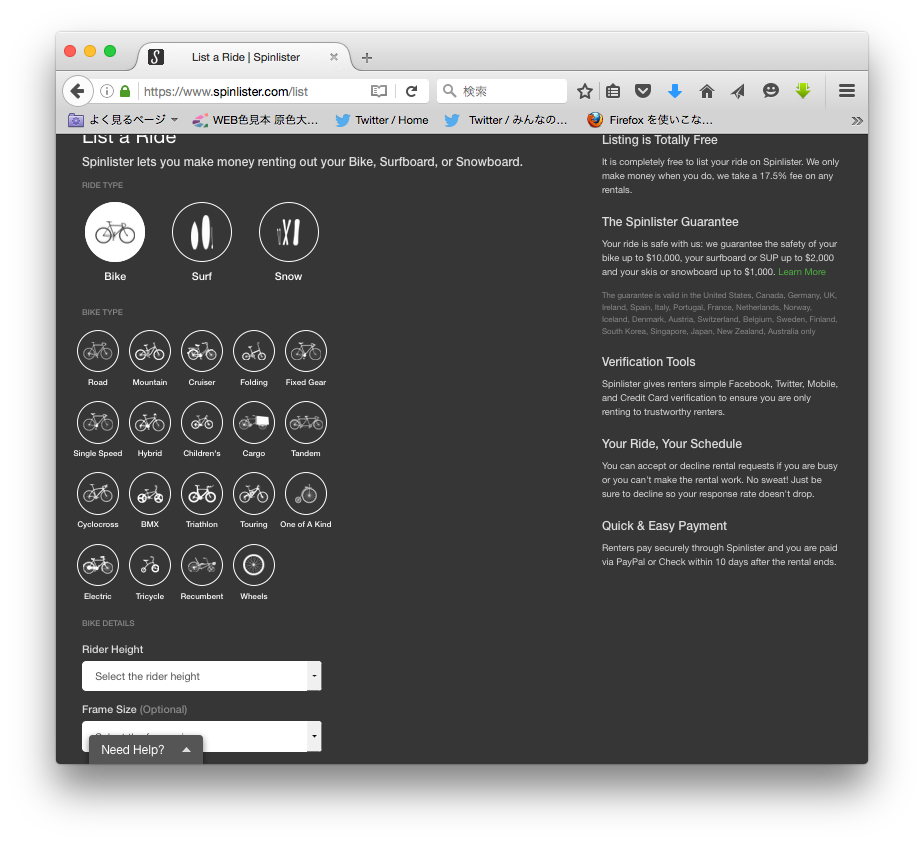Choose Fixed Gear bike type
Viewport: 924px width, 844px height.
pyautogui.click(x=306, y=351)
